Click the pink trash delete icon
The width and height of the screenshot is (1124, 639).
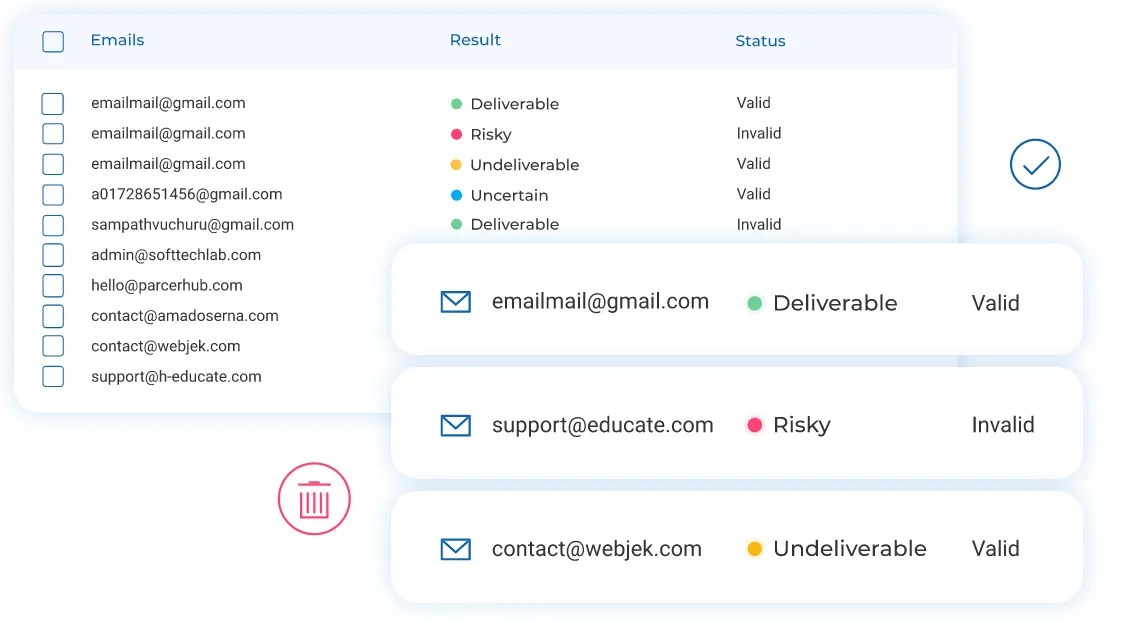point(314,498)
